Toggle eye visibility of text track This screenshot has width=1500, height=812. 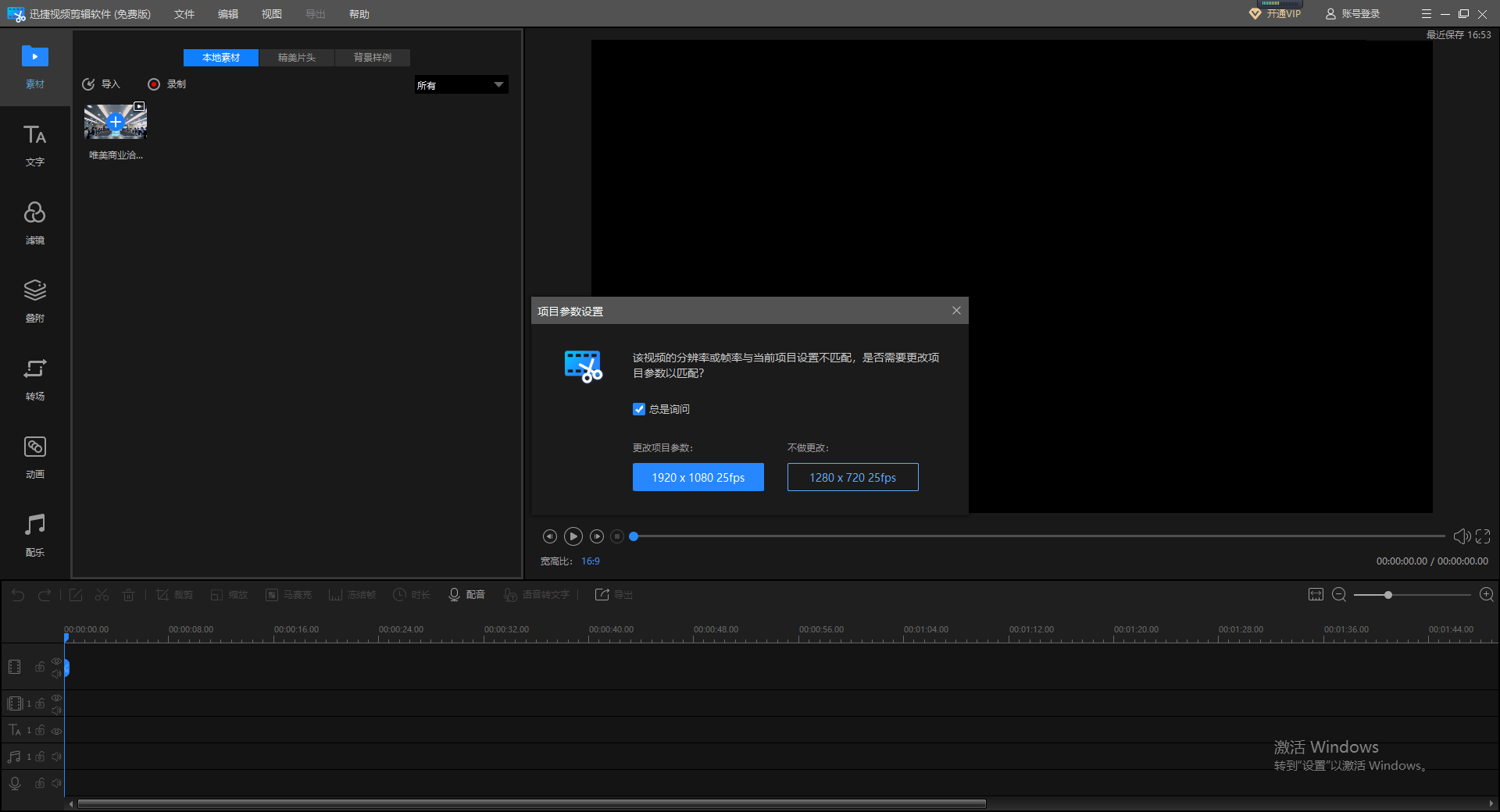point(56,731)
